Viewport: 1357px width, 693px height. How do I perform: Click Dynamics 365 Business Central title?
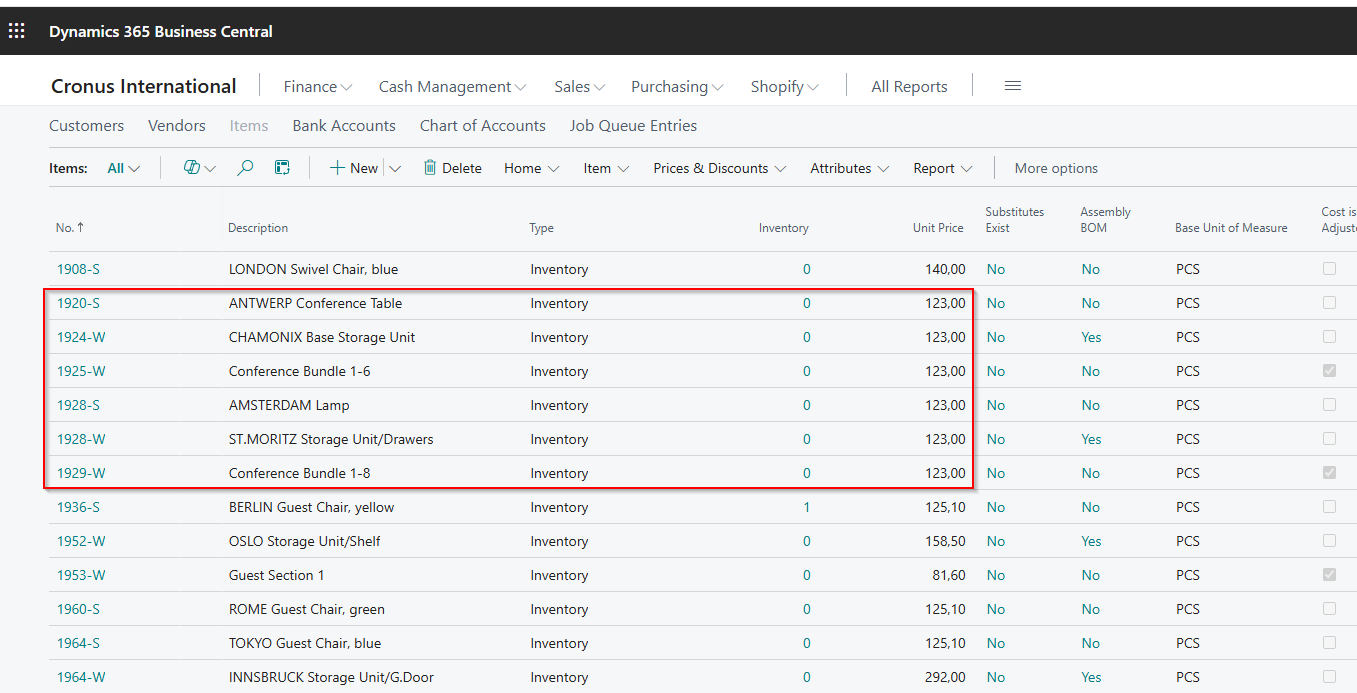click(x=161, y=31)
